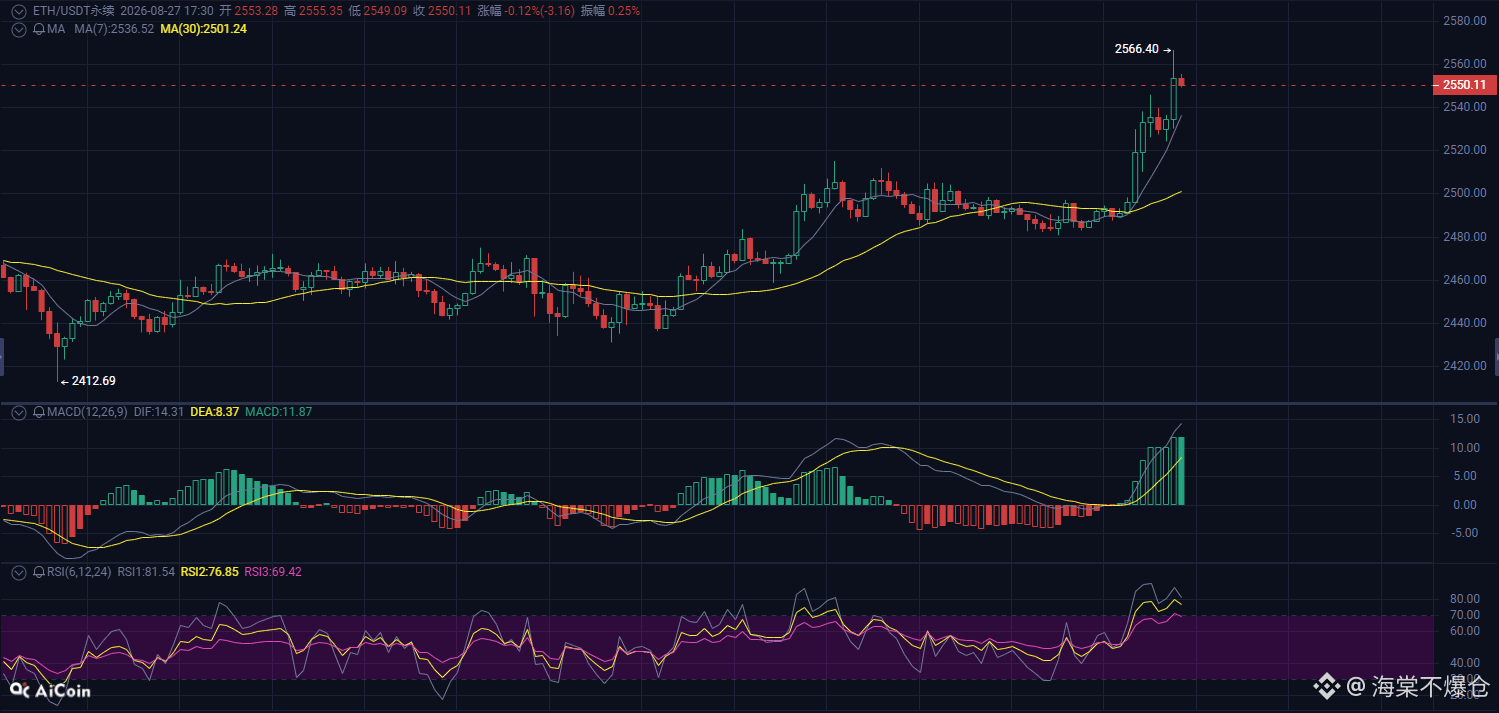Click the 2500.00 price axis label
Screen dimensions: 1499x713
tap(1464, 193)
